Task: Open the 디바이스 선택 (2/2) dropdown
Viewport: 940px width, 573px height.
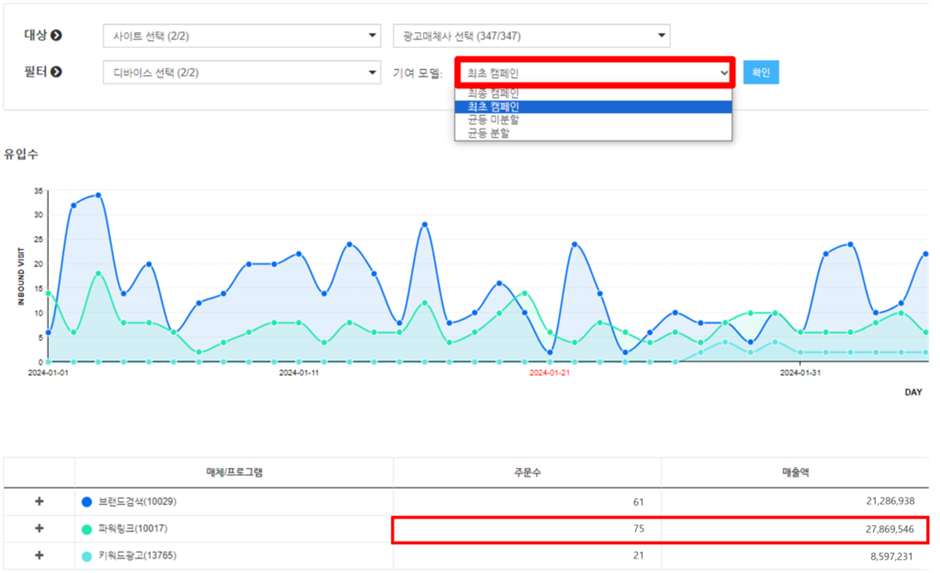Action: (x=241, y=72)
